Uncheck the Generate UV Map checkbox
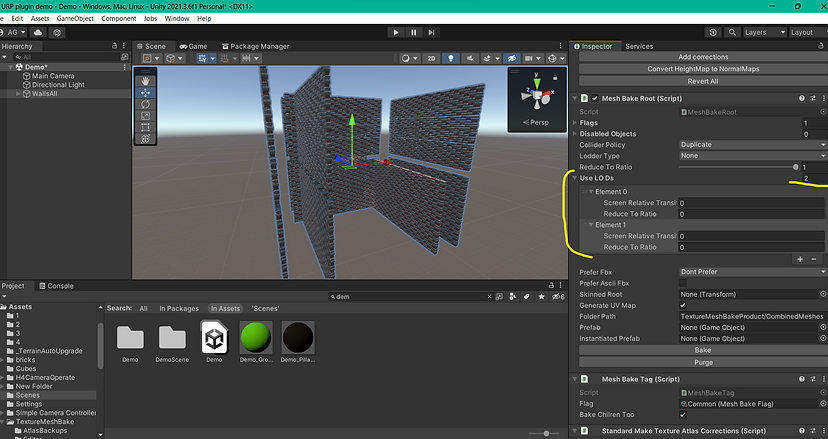Viewport: 828px width, 439px height. pos(683,305)
